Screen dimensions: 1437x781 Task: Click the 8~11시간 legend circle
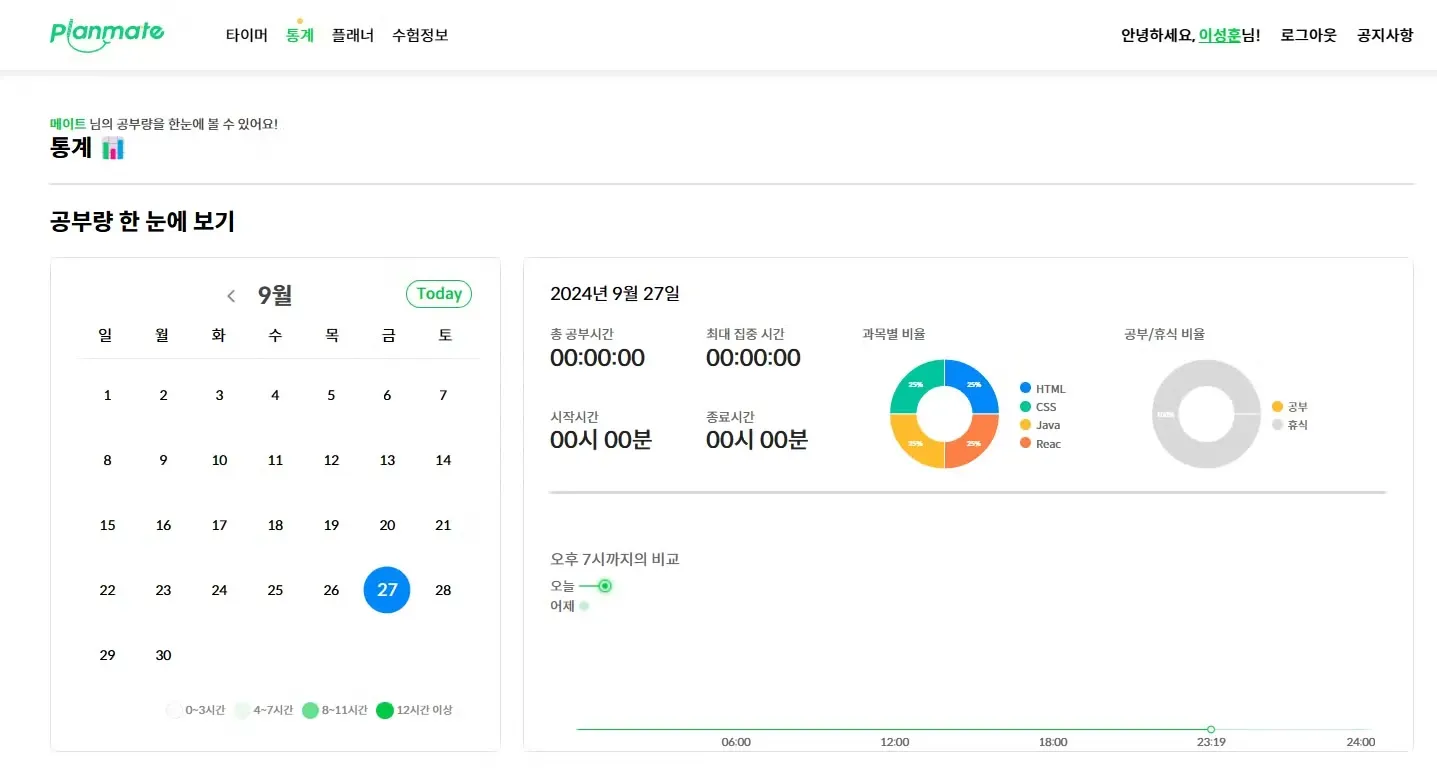click(310, 711)
